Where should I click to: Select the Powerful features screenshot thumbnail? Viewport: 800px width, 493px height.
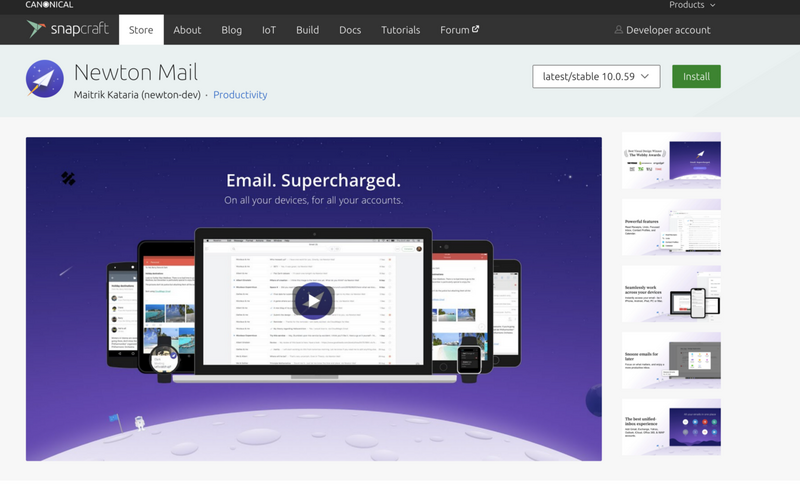click(x=671, y=227)
